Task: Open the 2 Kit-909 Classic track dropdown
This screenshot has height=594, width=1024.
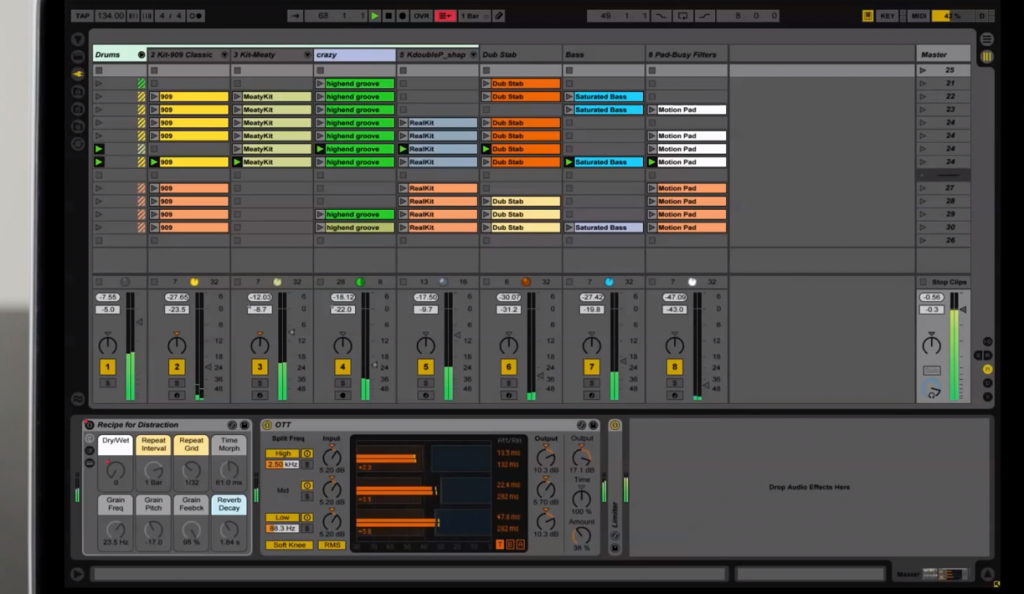Action: (222, 55)
